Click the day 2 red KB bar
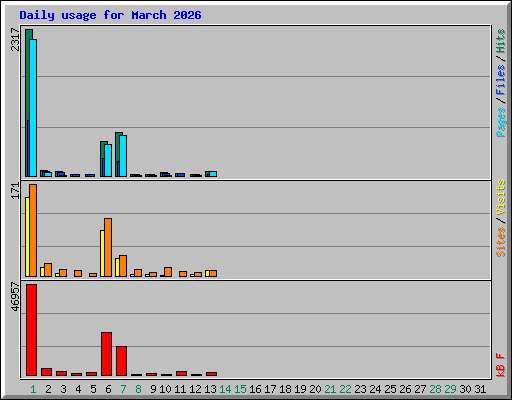 coord(46,372)
